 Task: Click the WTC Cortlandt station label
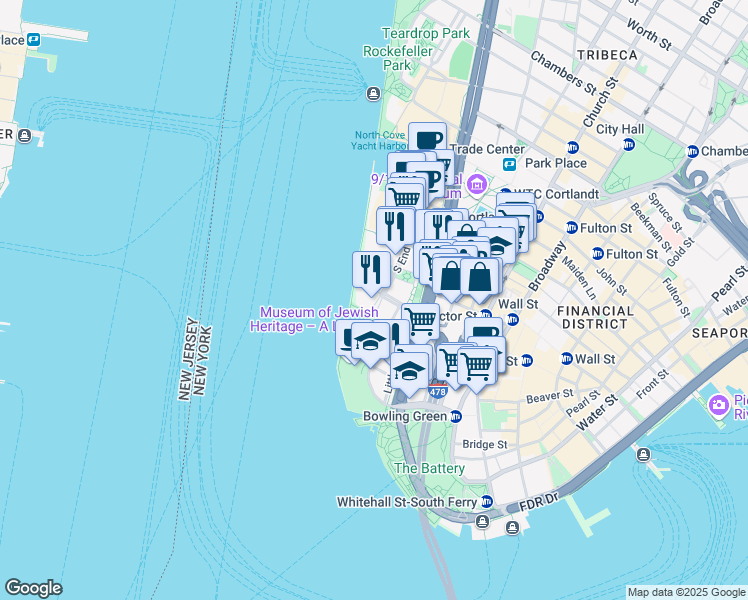[x=558, y=194]
